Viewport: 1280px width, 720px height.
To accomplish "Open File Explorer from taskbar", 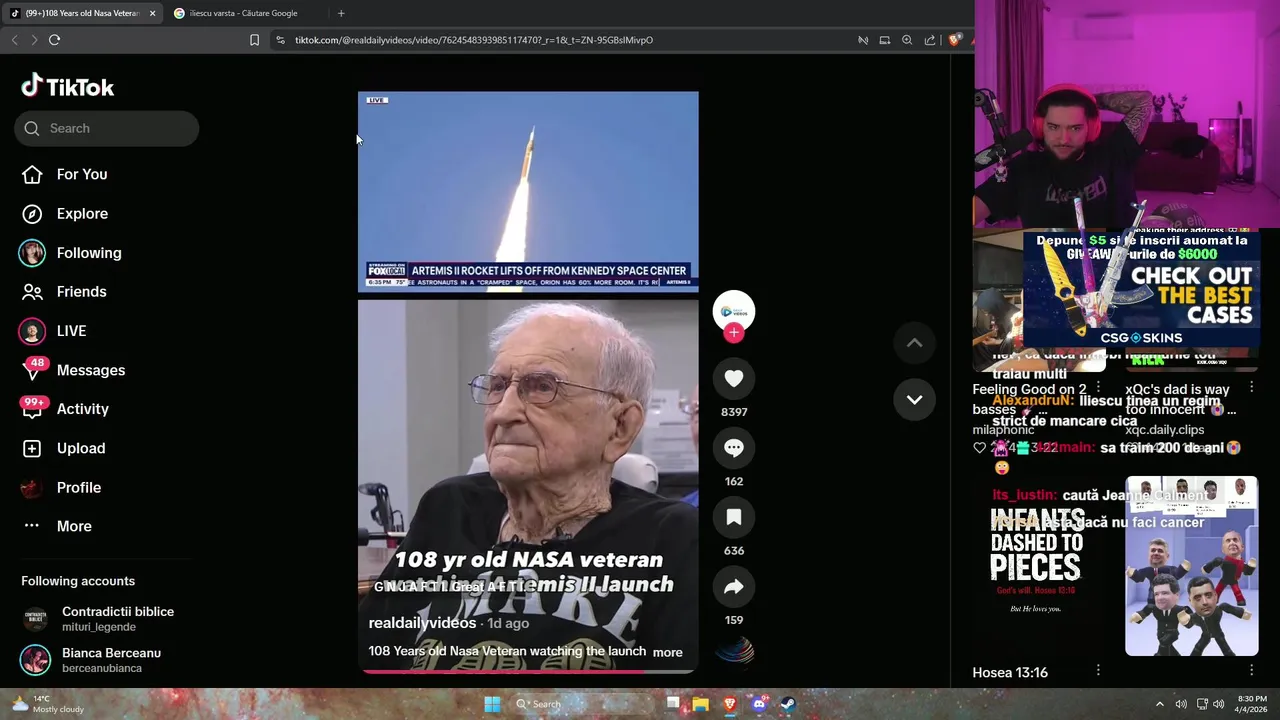I will tap(701, 704).
